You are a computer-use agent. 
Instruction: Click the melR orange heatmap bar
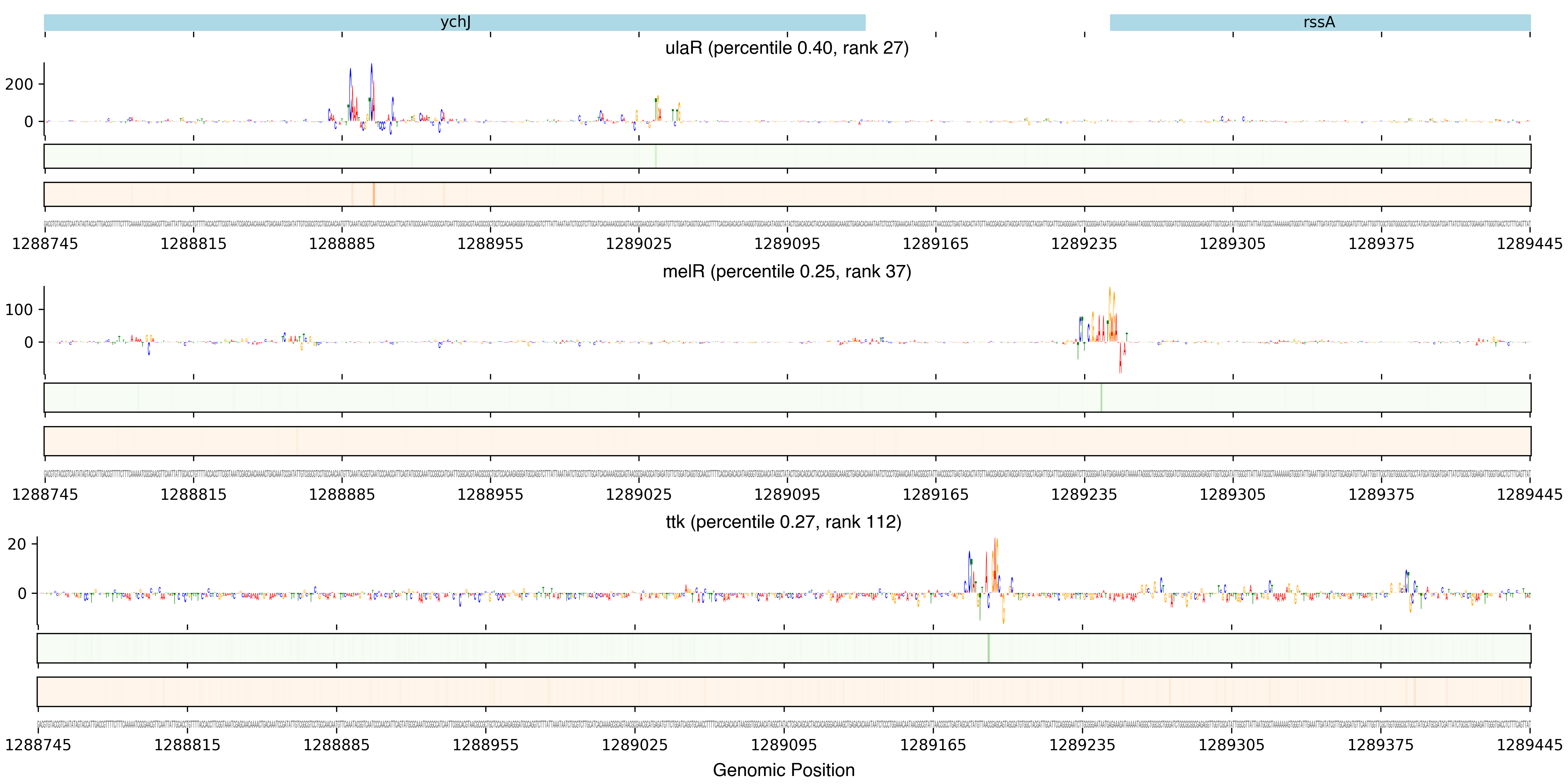pos(787,441)
